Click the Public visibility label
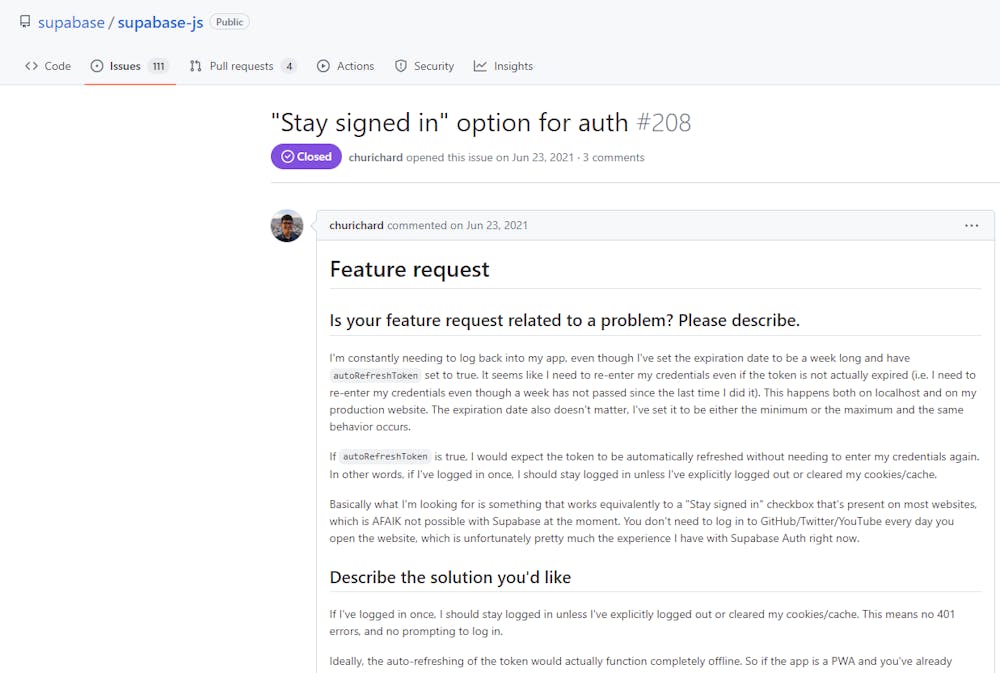This screenshot has height=673, width=1000. point(230,22)
